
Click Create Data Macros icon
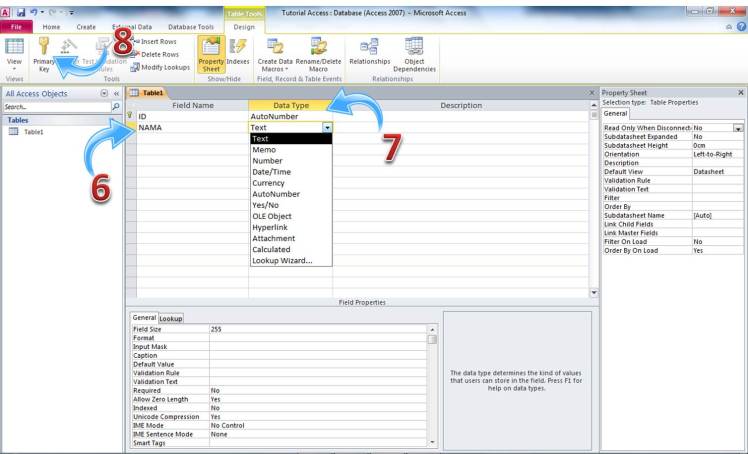click(x=275, y=52)
